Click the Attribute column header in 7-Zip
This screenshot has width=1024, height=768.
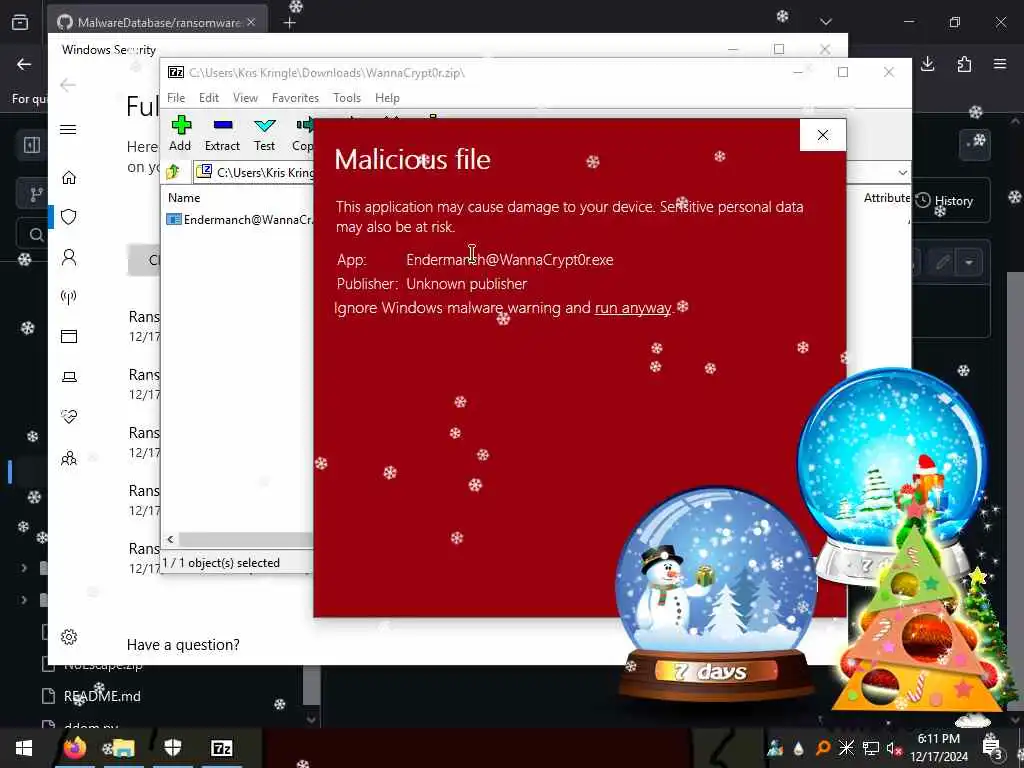tap(886, 198)
